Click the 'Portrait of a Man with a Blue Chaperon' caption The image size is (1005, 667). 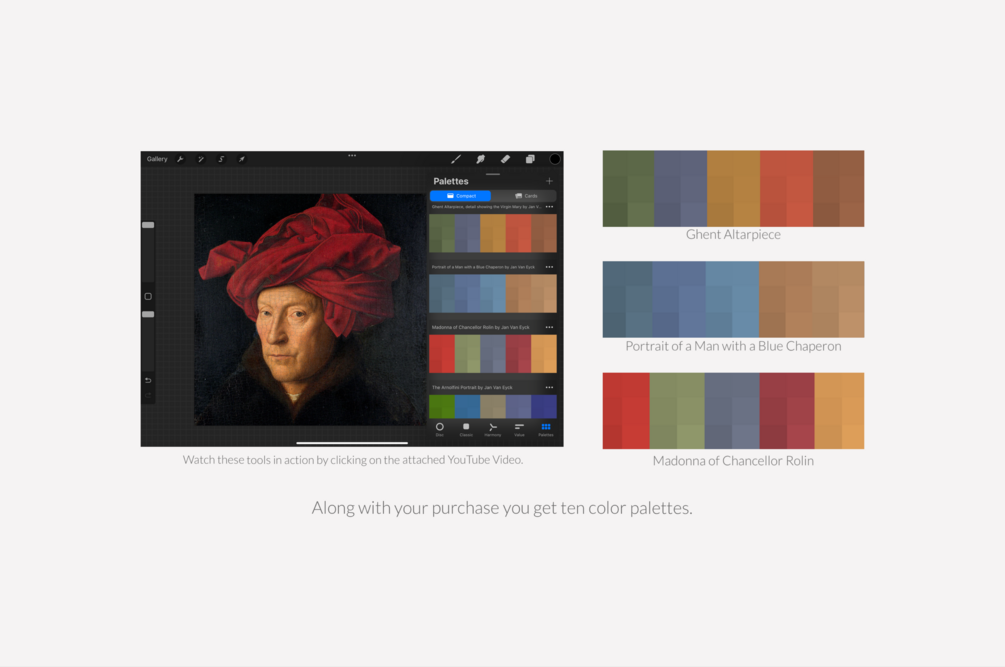pyautogui.click(x=733, y=346)
